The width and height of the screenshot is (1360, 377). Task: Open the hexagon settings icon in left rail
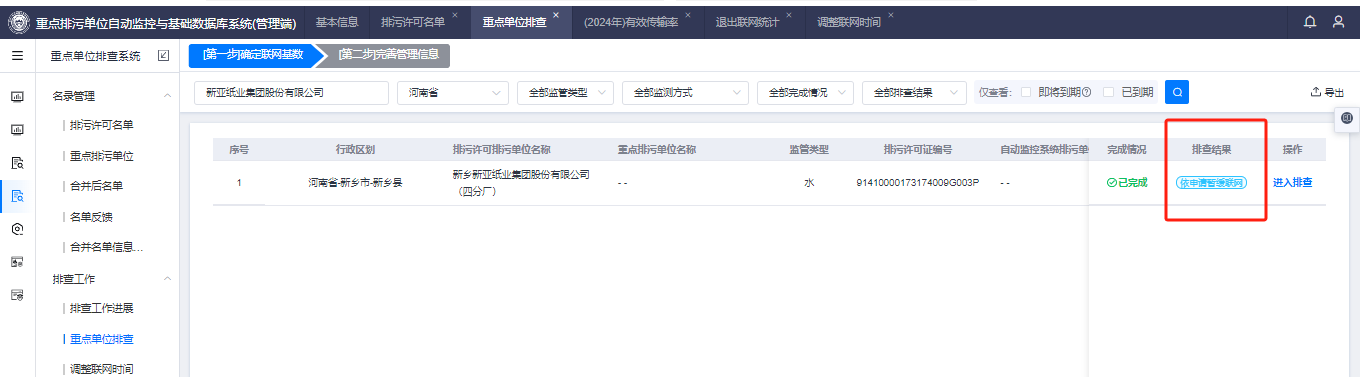[17, 229]
